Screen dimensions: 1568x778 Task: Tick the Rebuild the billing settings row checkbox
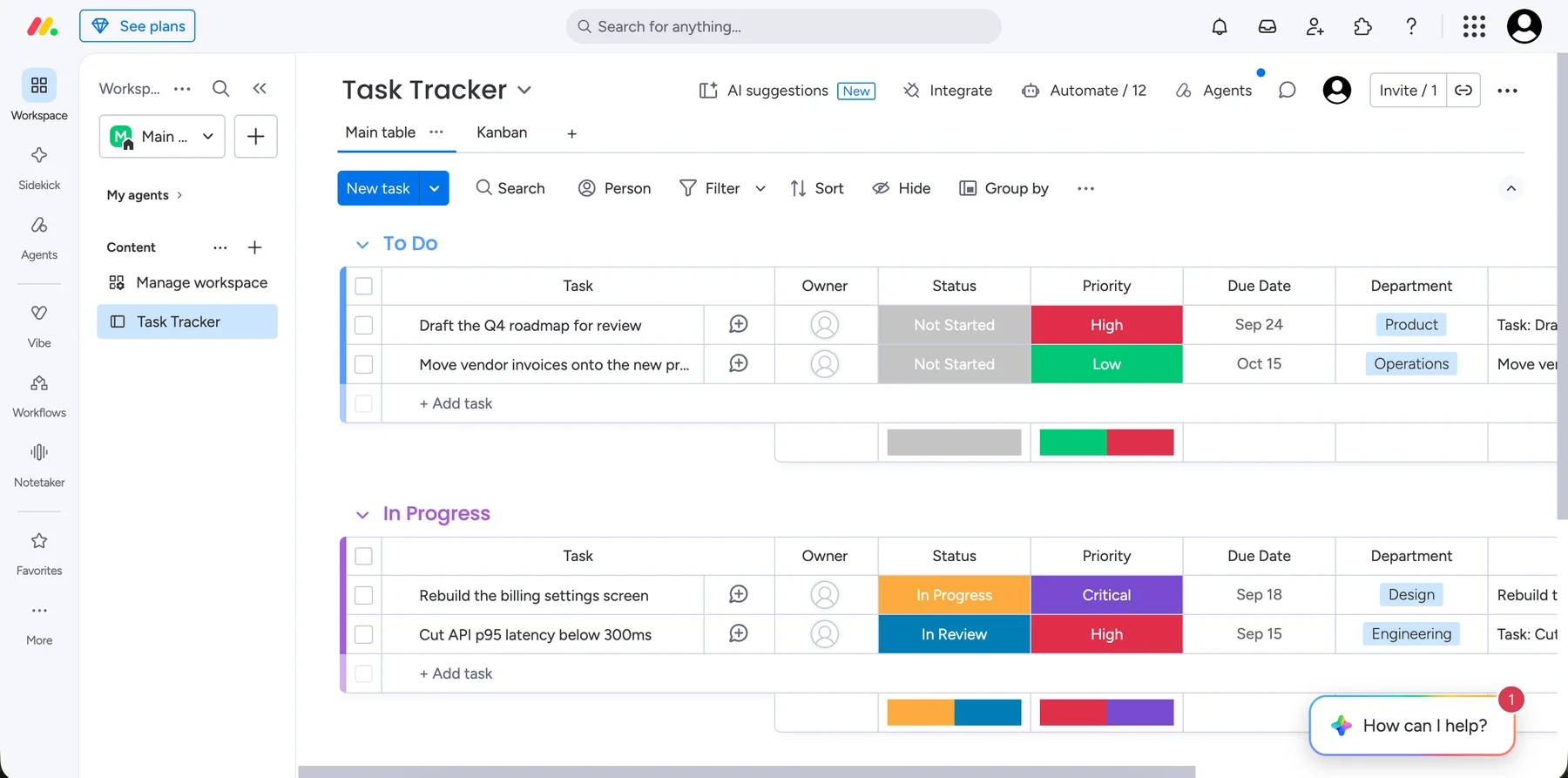point(364,595)
